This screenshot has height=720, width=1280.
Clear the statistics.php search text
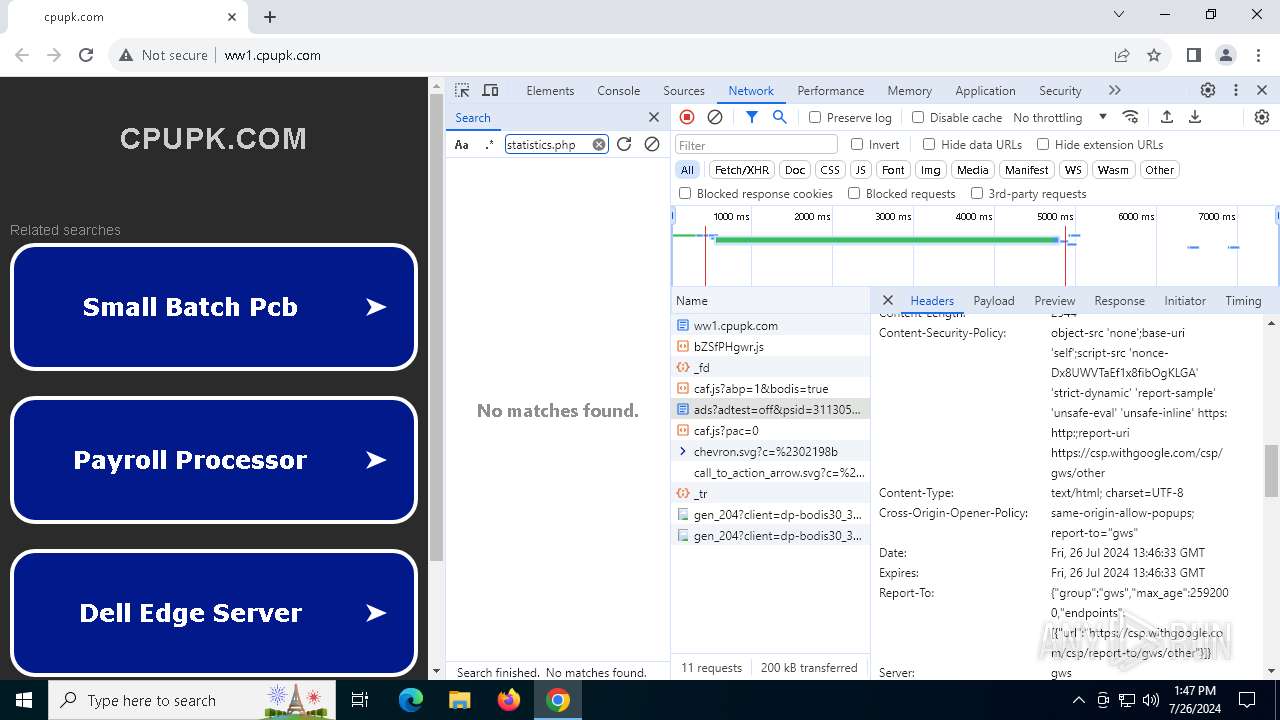coord(599,144)
